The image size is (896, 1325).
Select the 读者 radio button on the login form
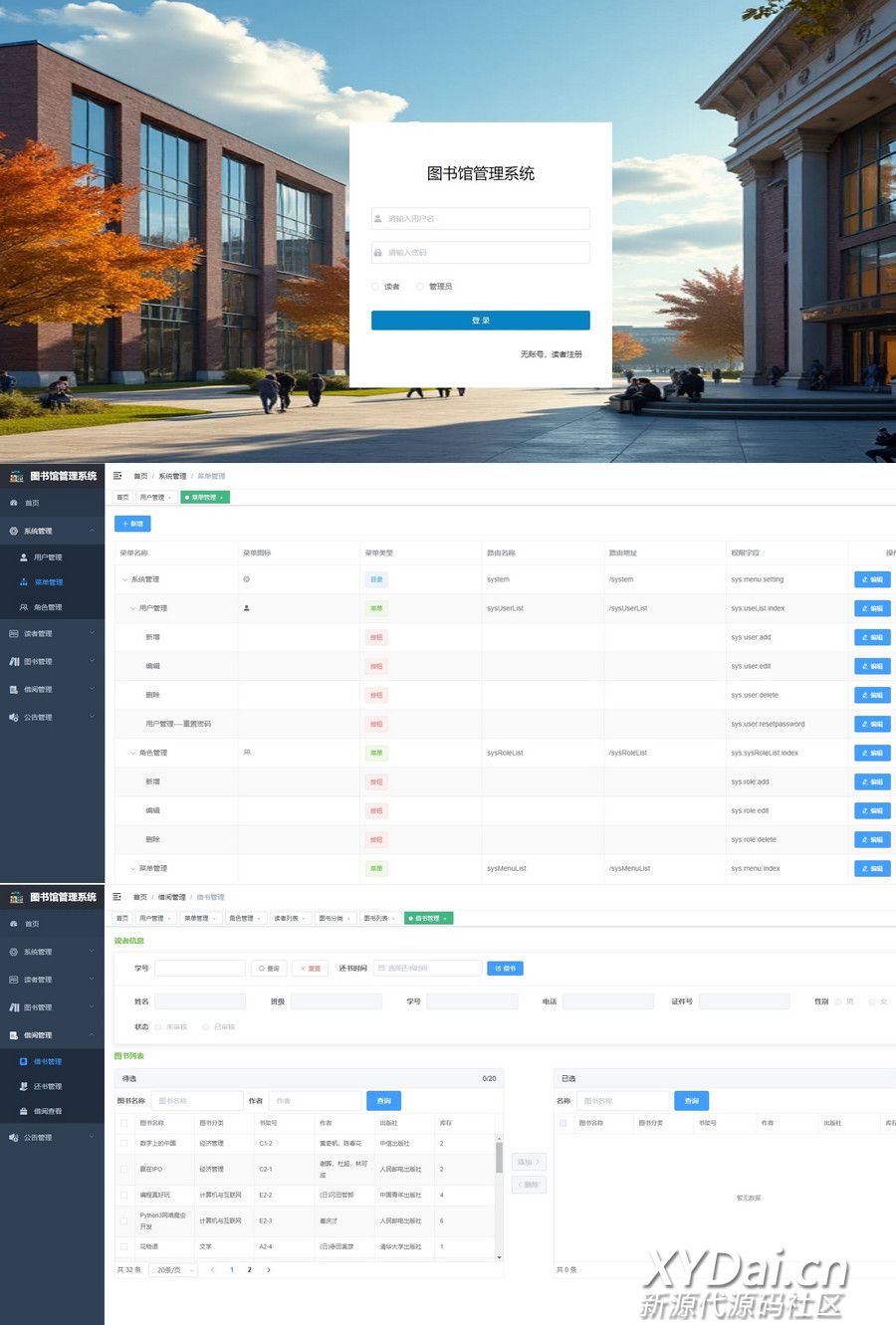pyautogui.click(x=375, y=287)
